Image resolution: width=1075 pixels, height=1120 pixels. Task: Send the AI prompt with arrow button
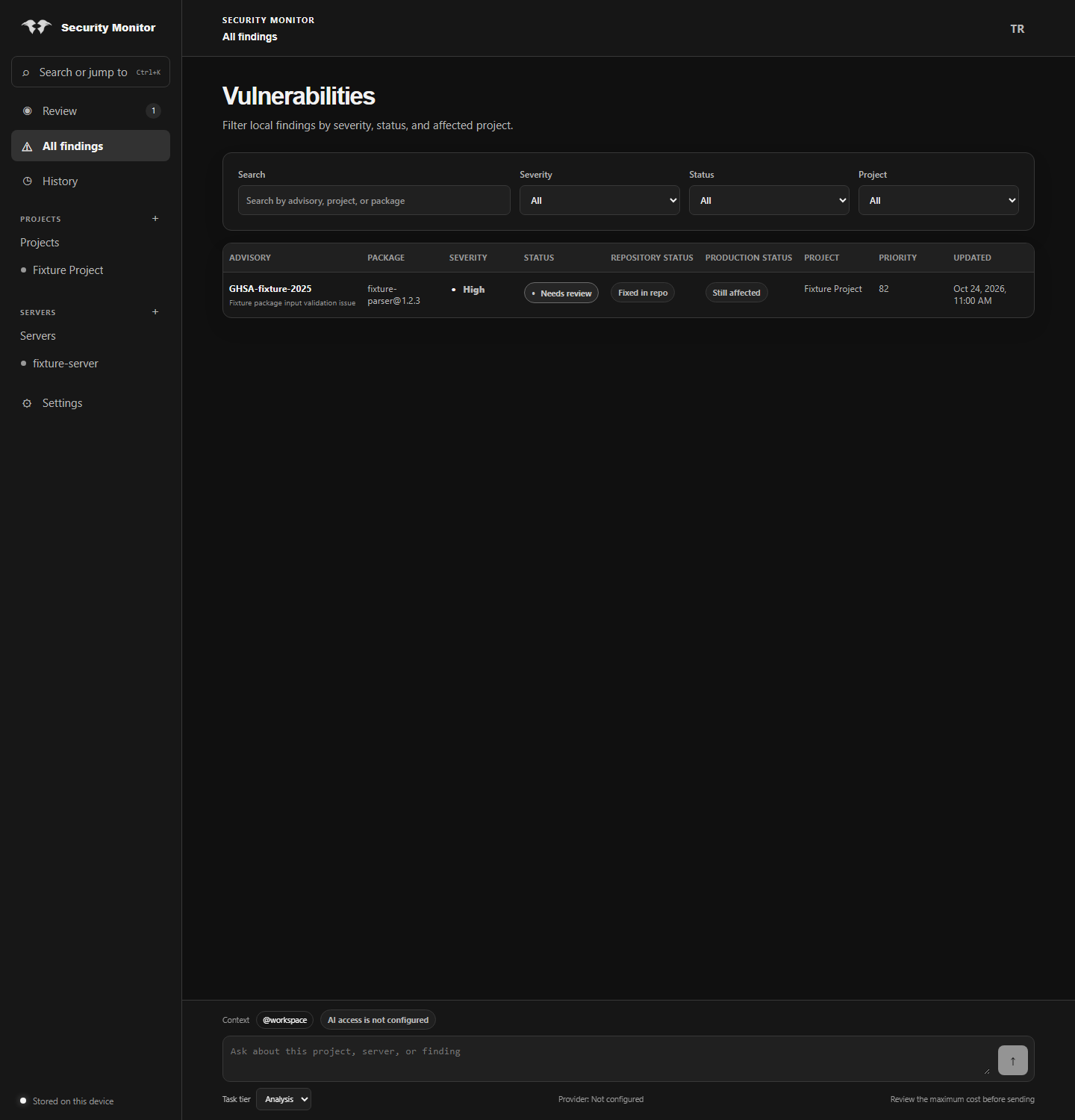pos(1013,1060)
